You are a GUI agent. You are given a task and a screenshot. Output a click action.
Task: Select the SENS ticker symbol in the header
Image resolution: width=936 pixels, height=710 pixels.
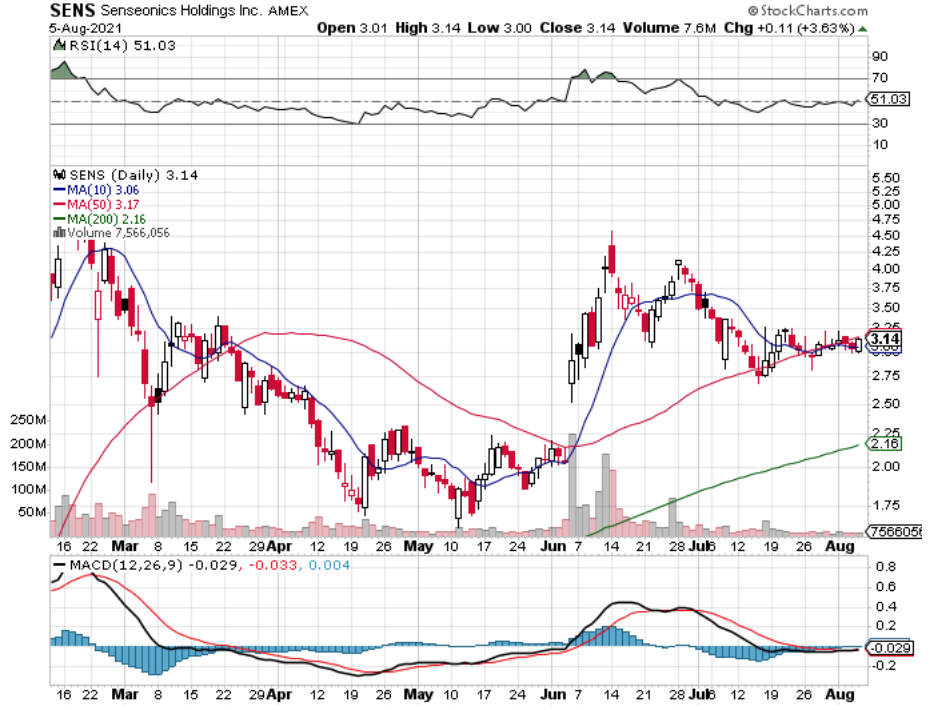point(72,10)
